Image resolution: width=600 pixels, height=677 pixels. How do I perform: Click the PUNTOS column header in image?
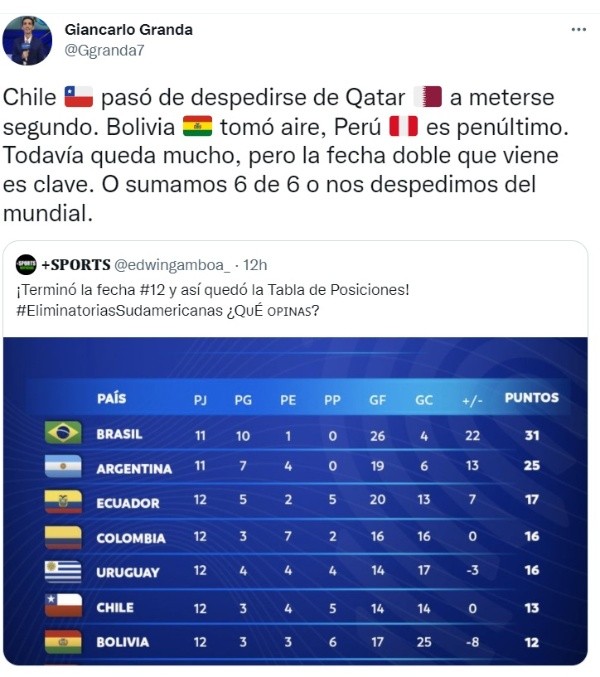coord(531,398)
